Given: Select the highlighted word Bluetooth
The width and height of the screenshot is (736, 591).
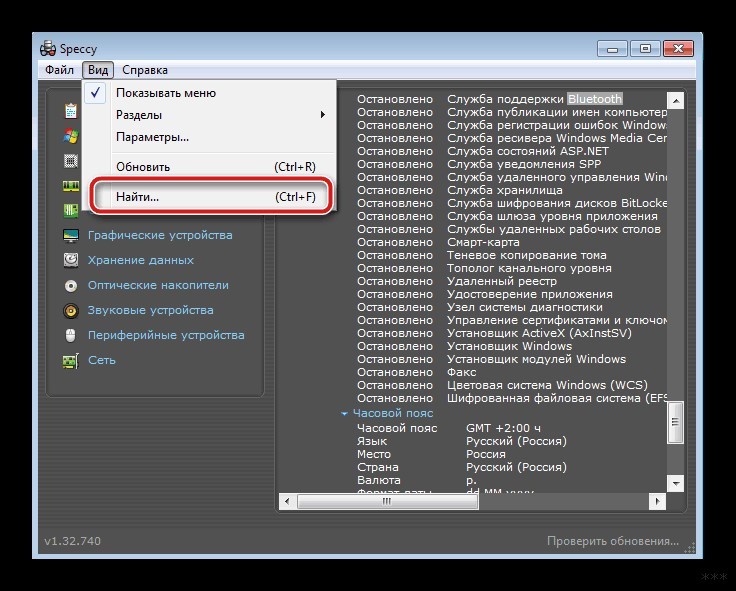Looking at the screenshot, I should (595, 99).
